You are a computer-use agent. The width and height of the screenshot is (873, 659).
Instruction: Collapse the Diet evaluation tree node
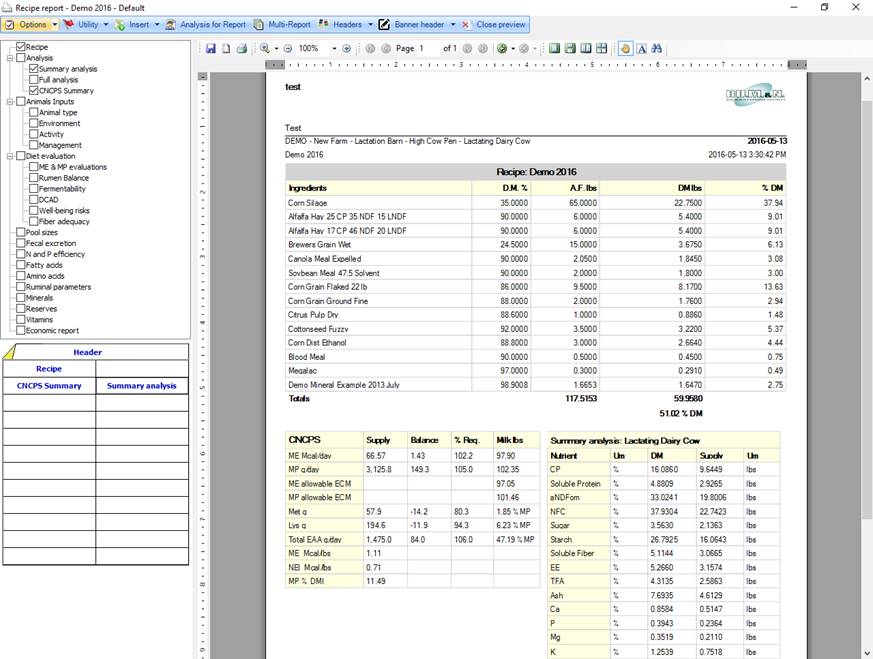tap(9, 156)
